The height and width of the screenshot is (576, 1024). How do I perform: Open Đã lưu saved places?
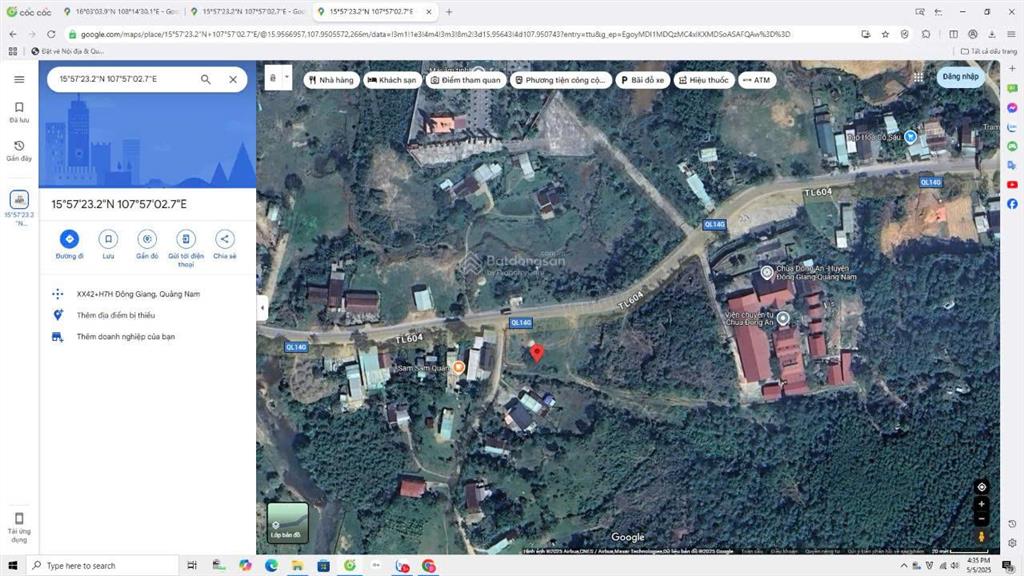coord(19,111)
